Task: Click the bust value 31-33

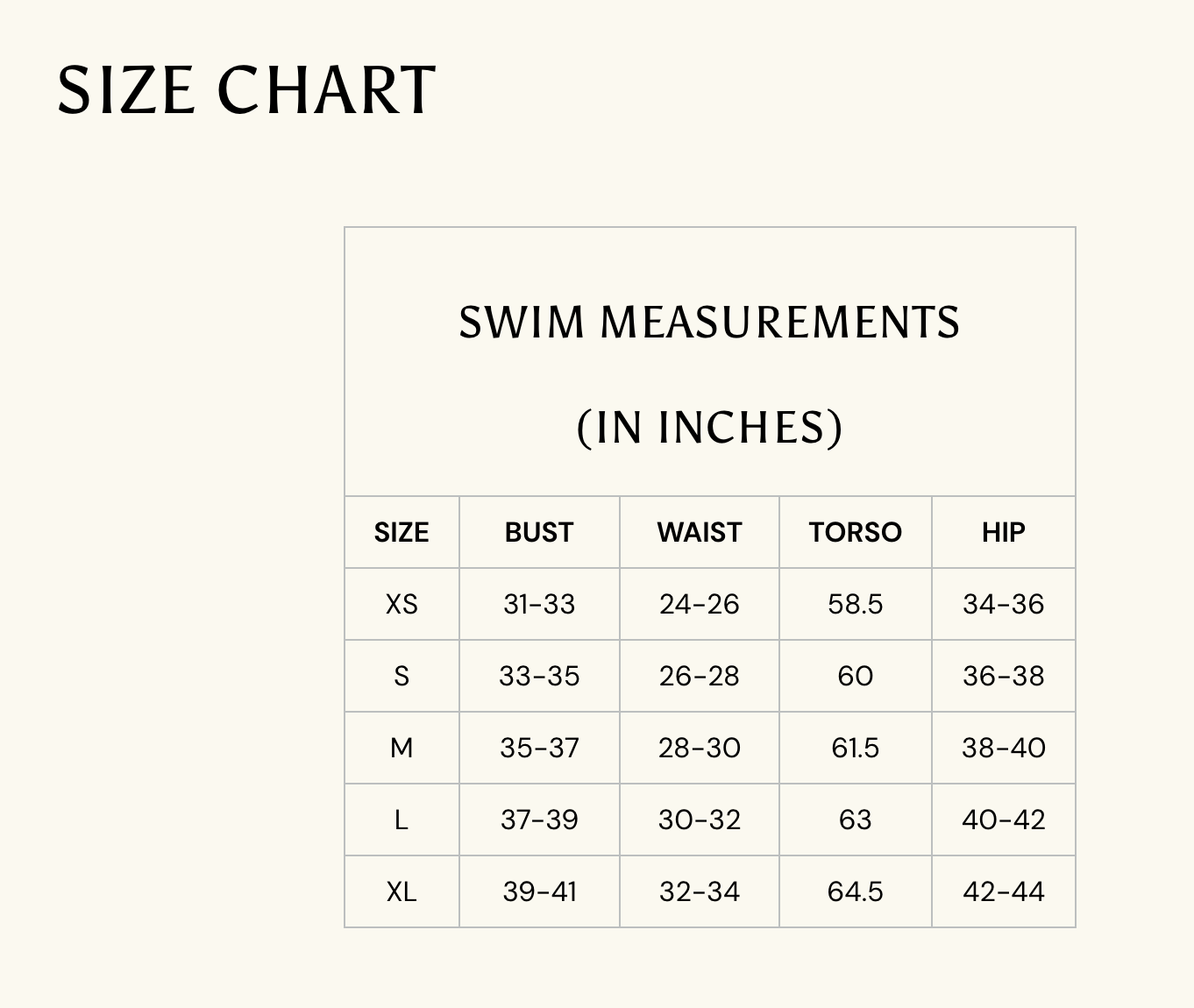Action: 539,604
